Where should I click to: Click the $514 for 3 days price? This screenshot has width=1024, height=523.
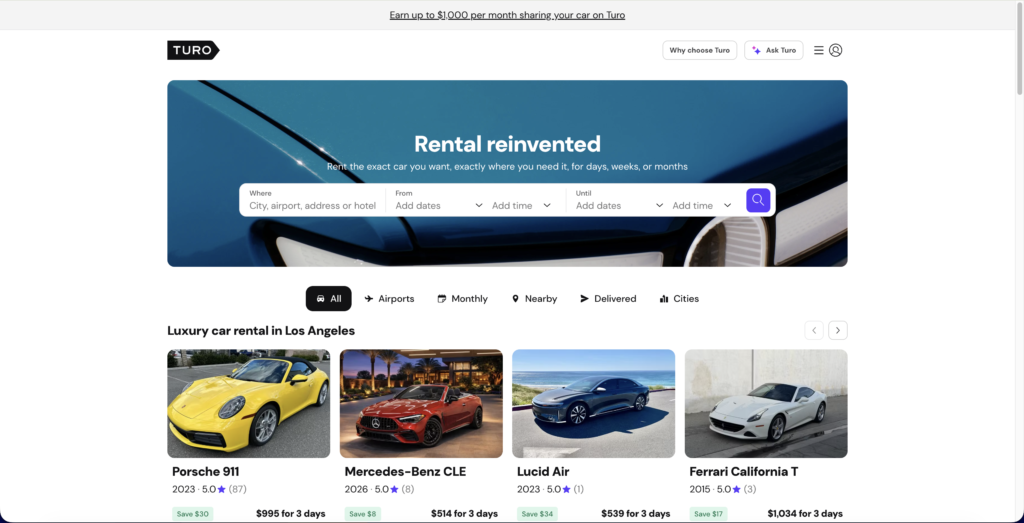[x=464, y=514]
